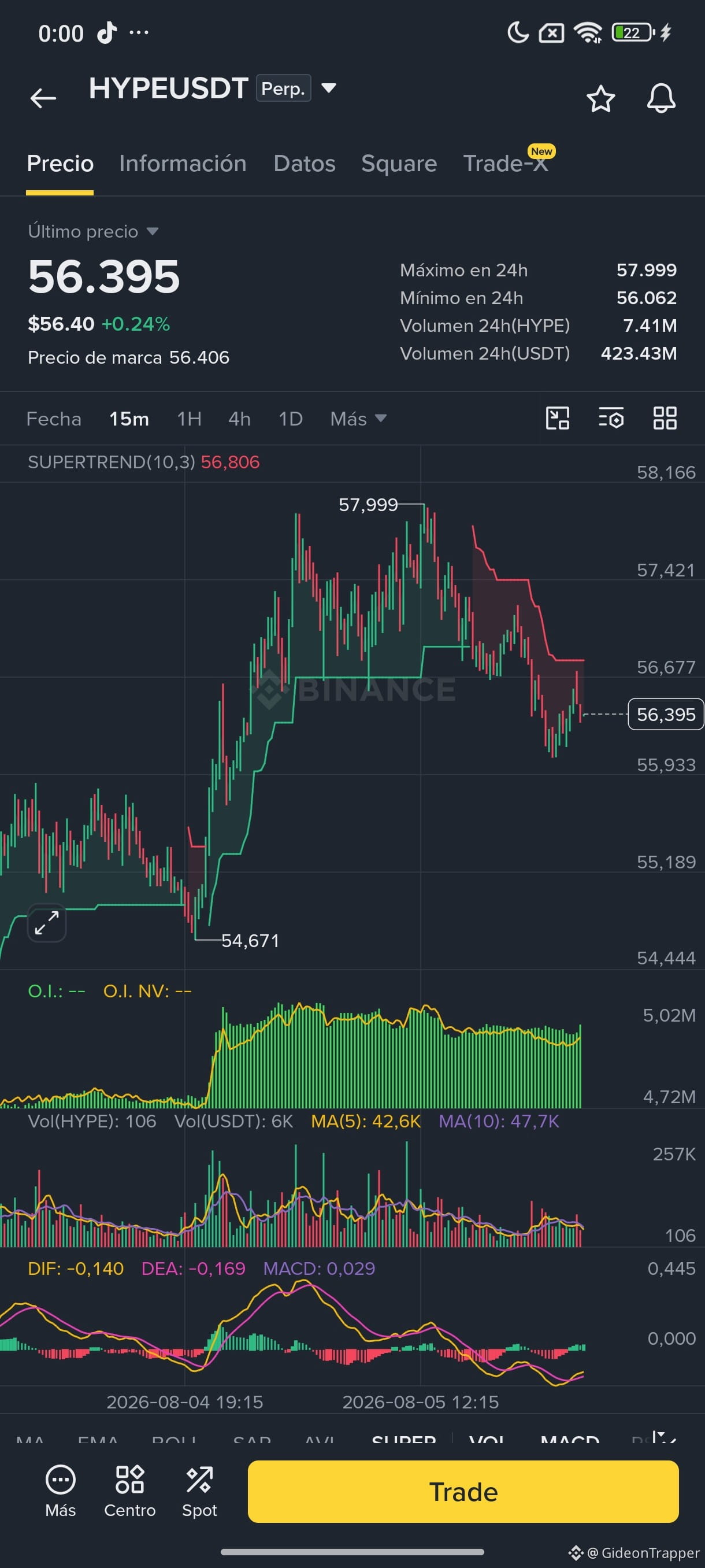Screen dimensions: 705x1568
Task: Select the 1D timeframe
Action: 290,419
